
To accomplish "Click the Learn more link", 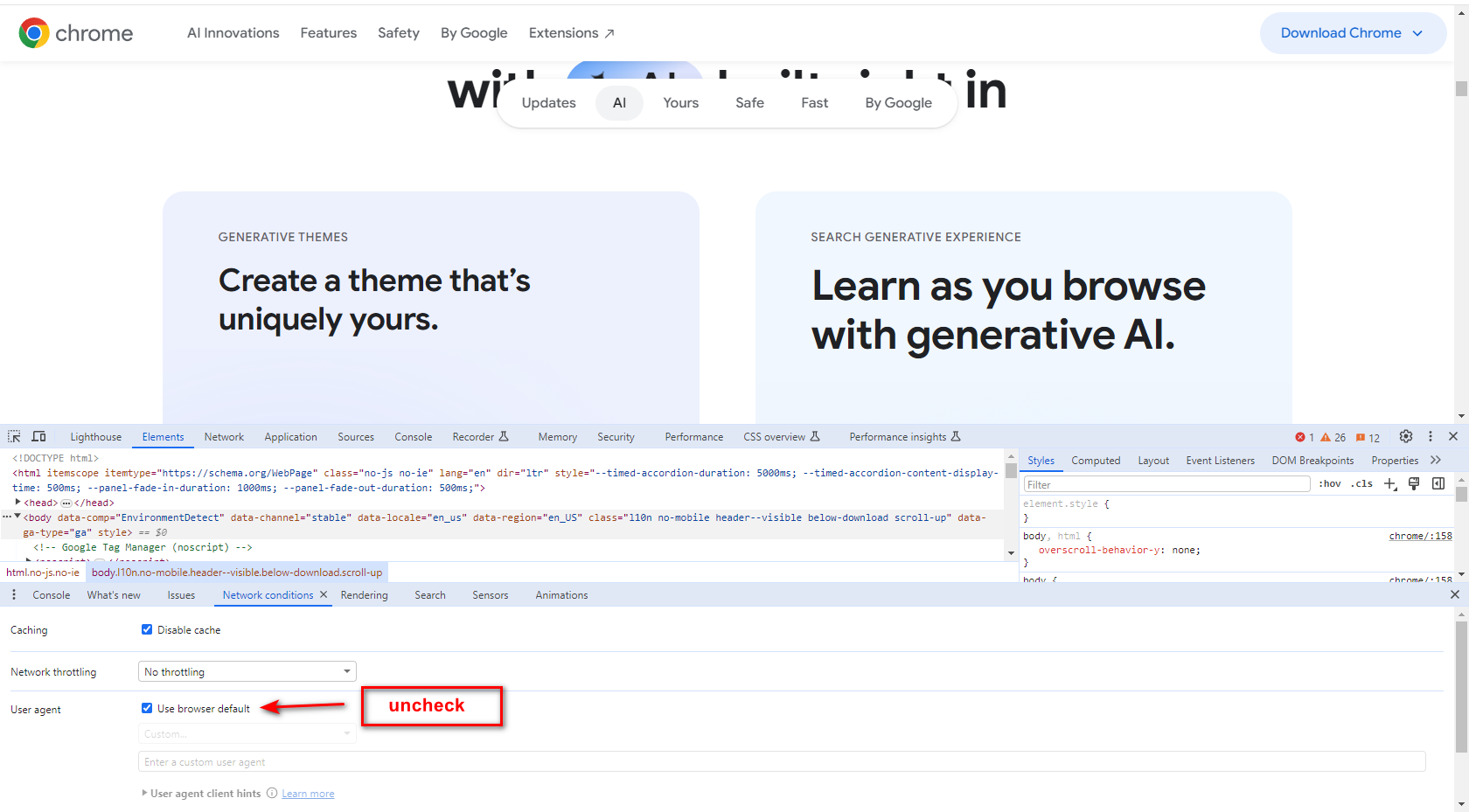I will pyautogui.click(x=307, y=793).
